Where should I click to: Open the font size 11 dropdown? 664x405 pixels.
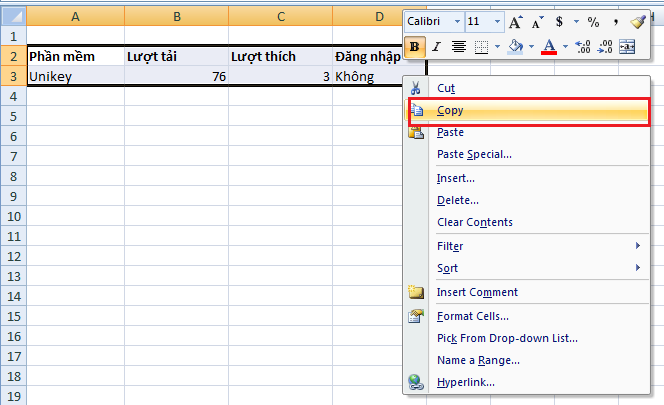click(x=499, y=21)
